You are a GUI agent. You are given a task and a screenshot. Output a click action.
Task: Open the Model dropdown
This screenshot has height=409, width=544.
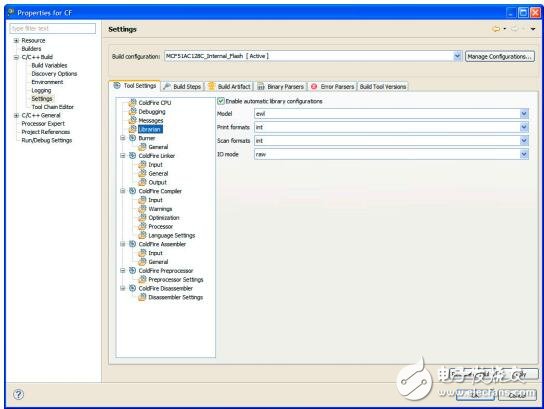point(524,113)
